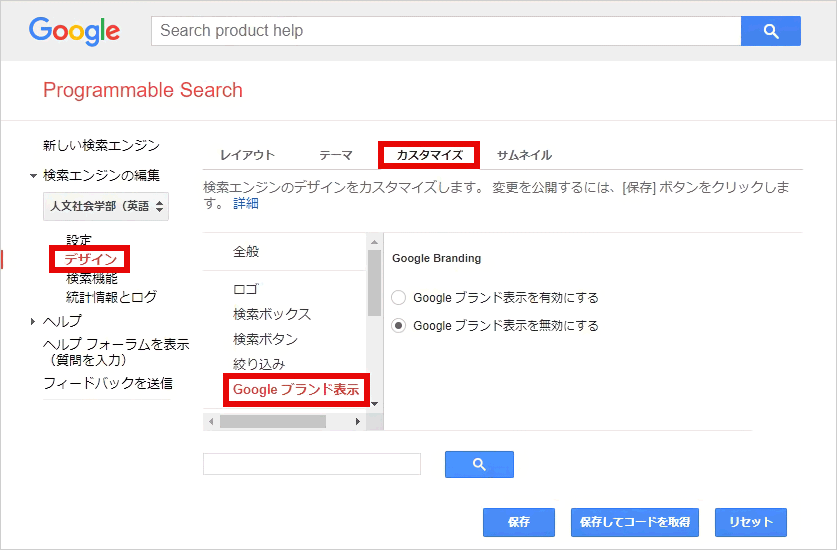Click the horizontal scroll right arrow
Image resolution: width=837 pixels, height=550 pixels.
pos(358,421)
